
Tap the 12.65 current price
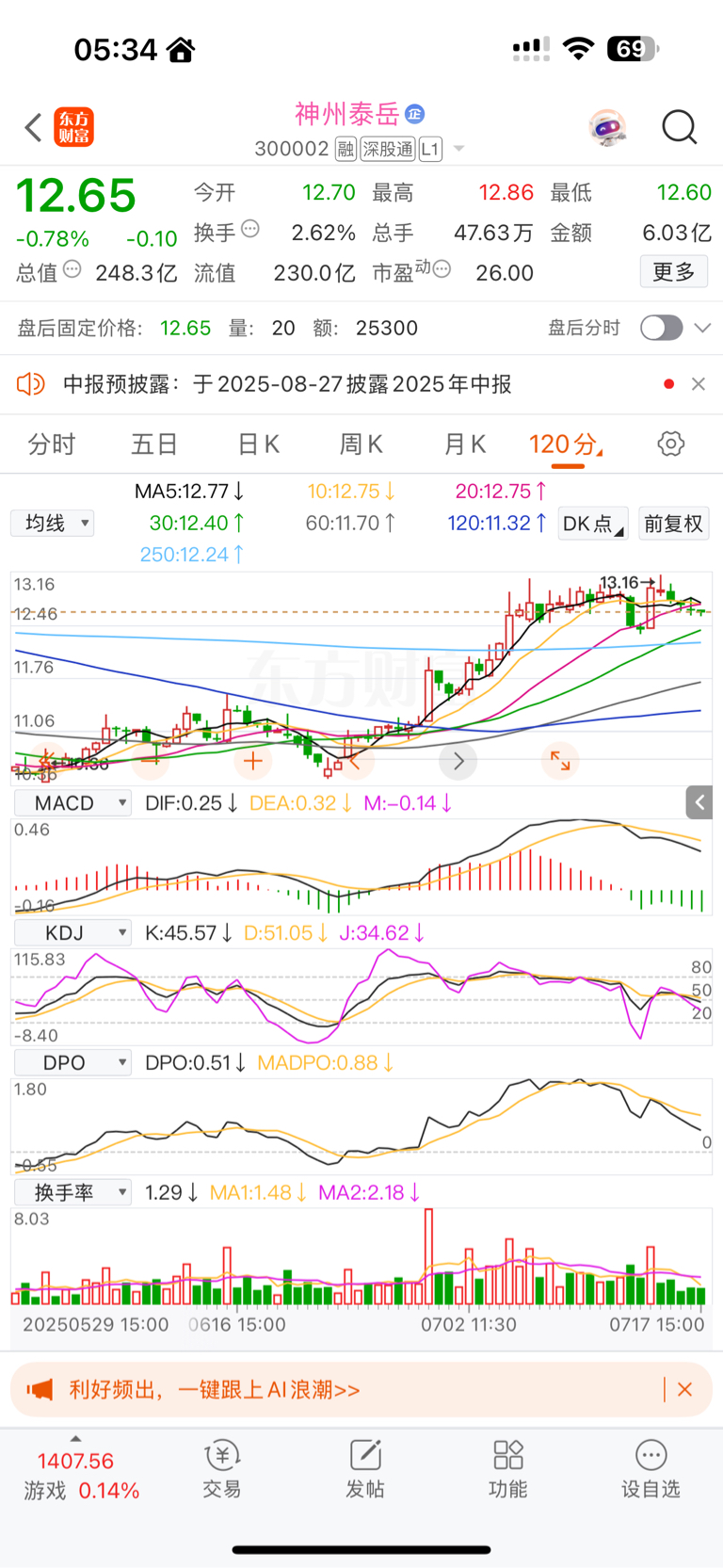point(76,196)
